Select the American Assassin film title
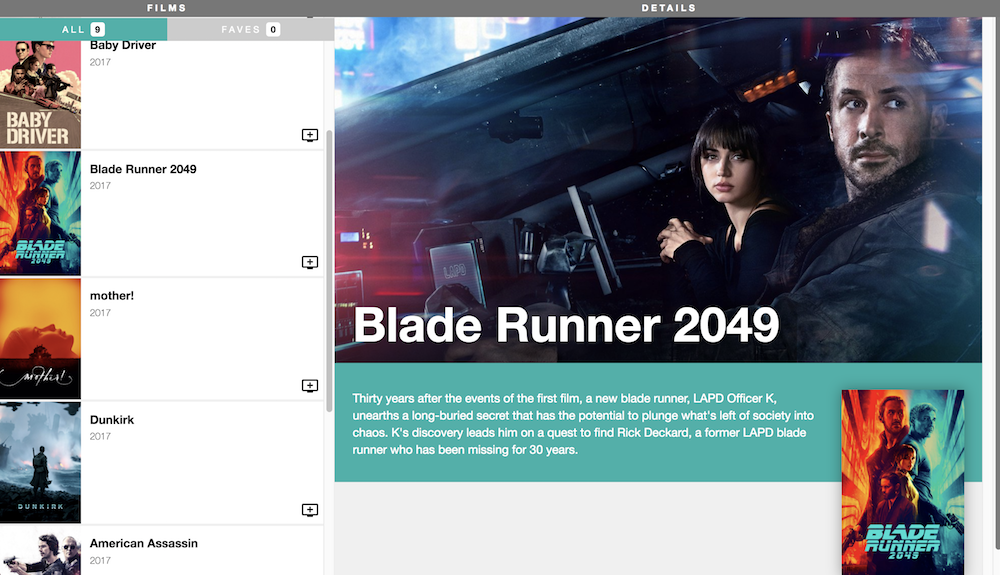This screenshot has width=1000, height=575. (143, 543)
